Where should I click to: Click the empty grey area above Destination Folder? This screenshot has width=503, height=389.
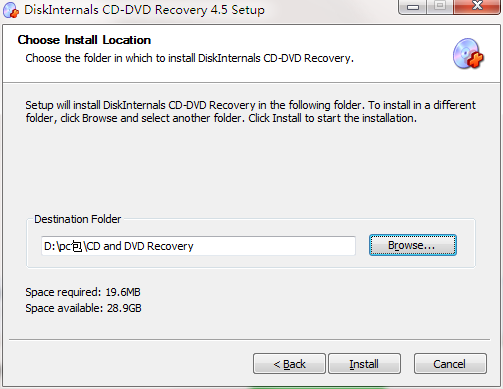coord(250,167)
